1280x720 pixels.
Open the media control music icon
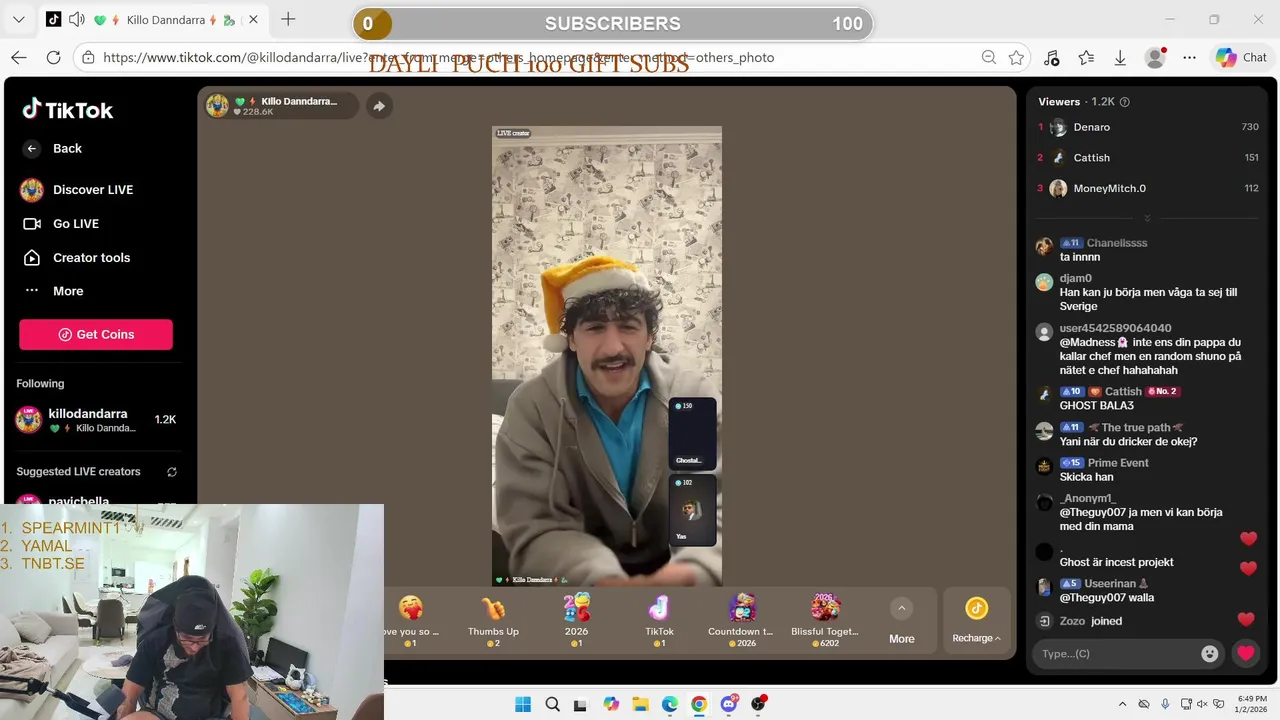pos(1051,58)
